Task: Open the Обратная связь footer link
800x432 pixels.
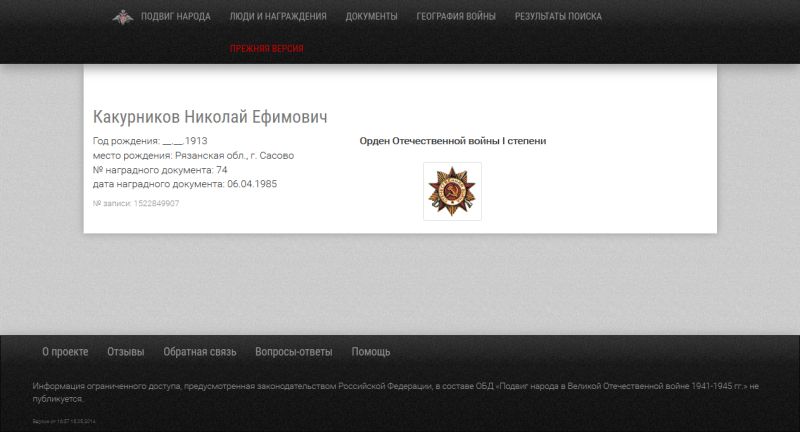Action: pyautogui.click(x=200, y=352)
